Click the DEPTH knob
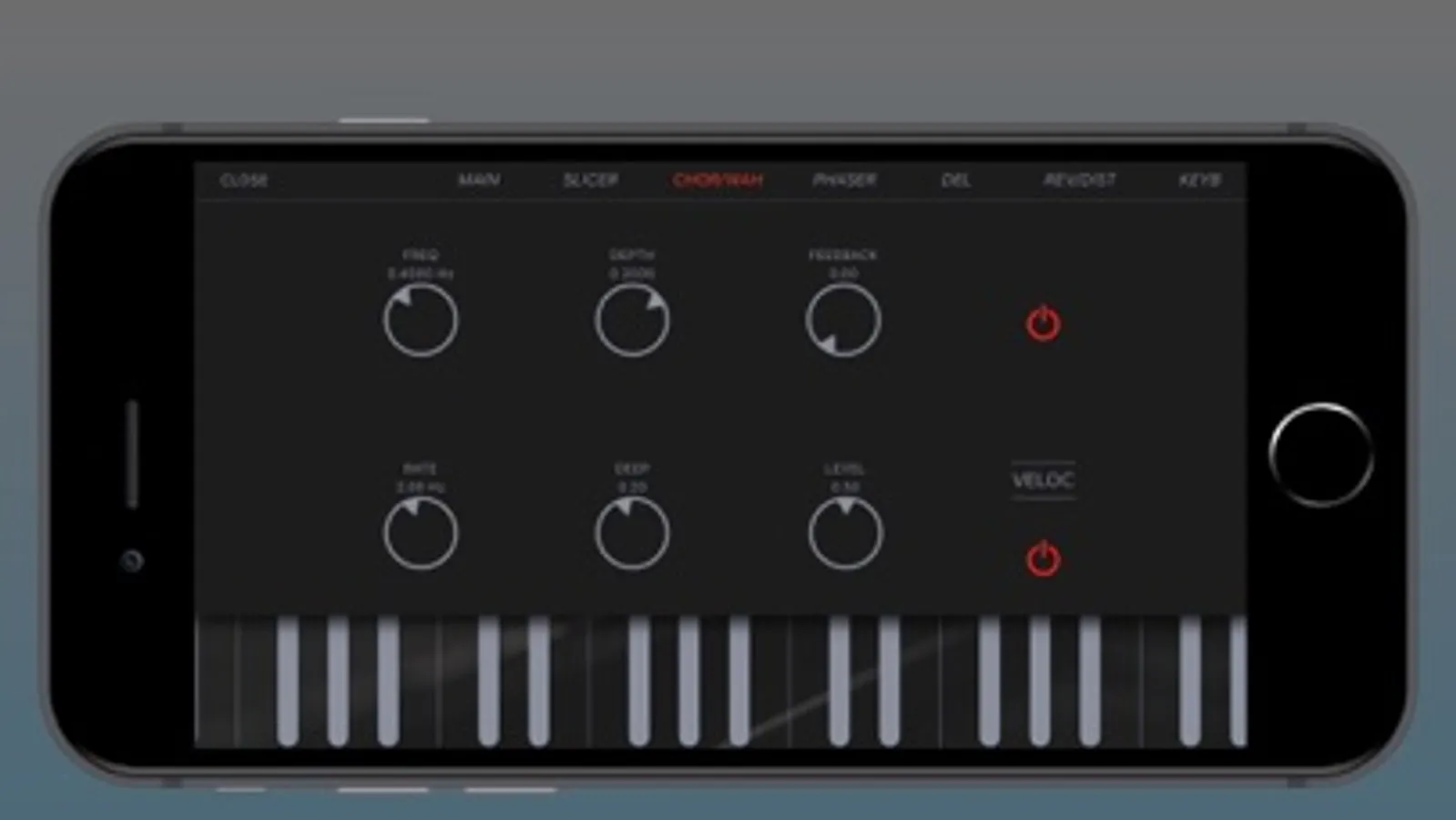This screenshot has height=820, width=1456. pyautogui.click(x=632, y=320)
